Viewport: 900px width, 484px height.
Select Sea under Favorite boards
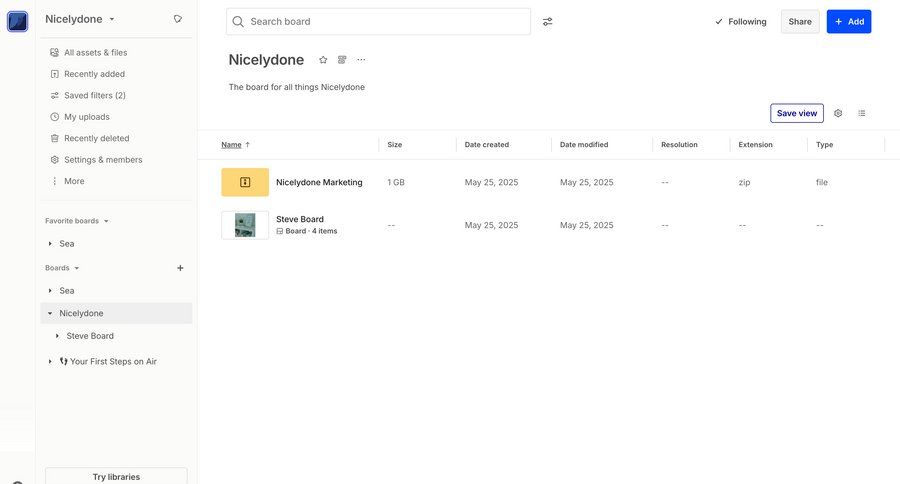pos(67,244)
